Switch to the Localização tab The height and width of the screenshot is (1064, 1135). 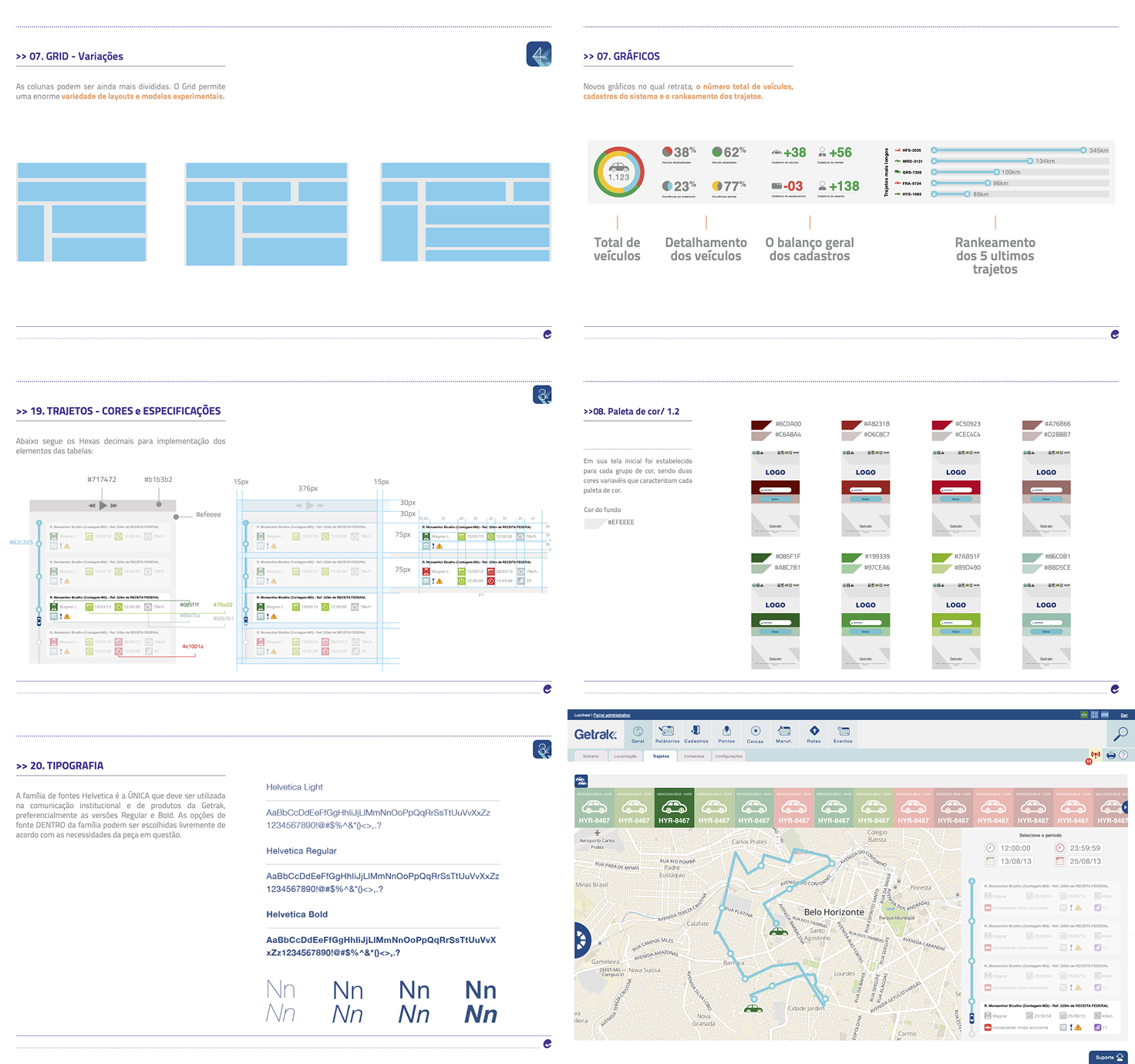point(625,756)
